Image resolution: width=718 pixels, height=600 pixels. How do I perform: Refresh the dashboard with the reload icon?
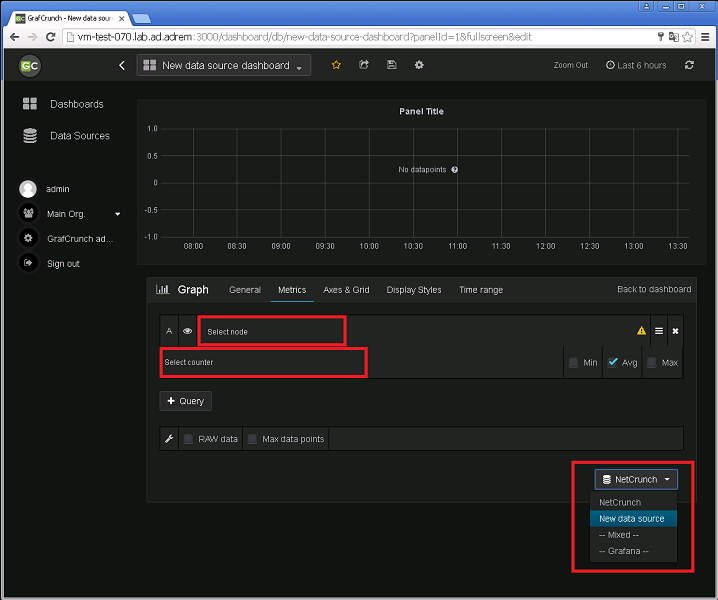(689, 65)
